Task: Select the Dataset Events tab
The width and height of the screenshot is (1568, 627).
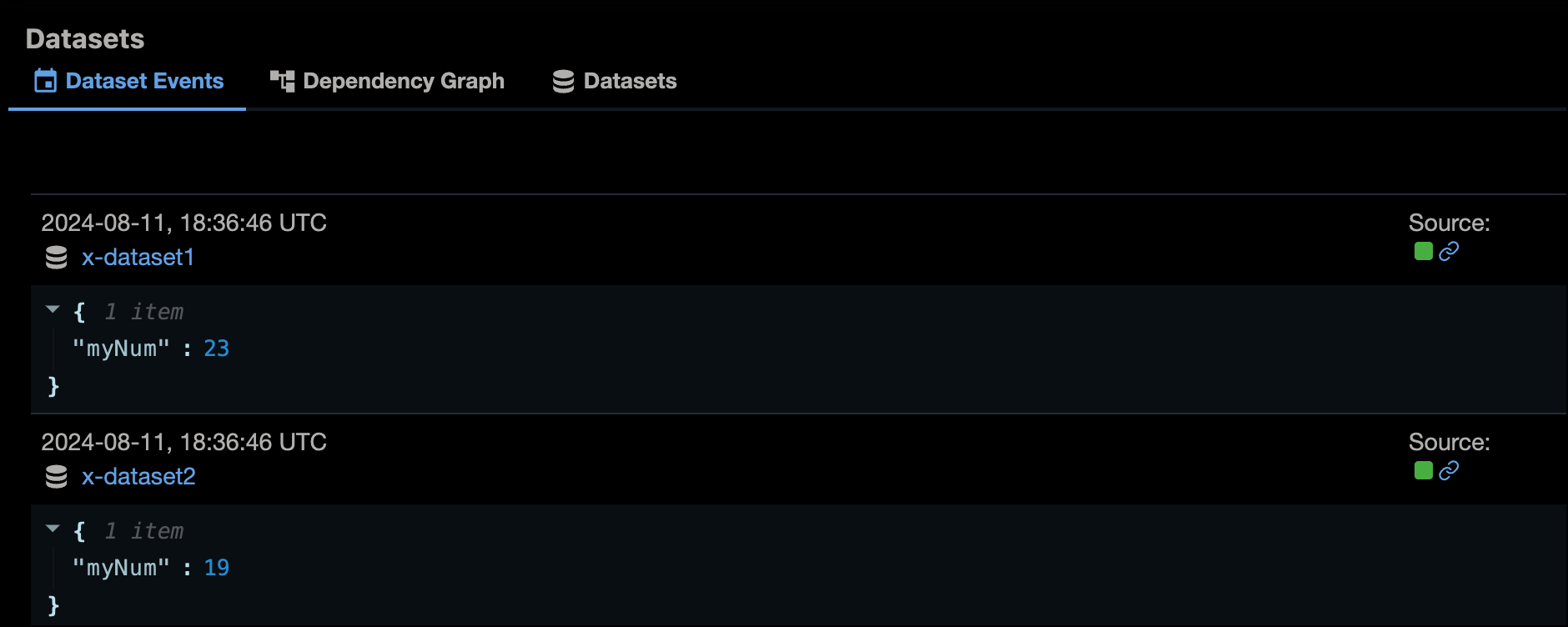Action: 145,80
